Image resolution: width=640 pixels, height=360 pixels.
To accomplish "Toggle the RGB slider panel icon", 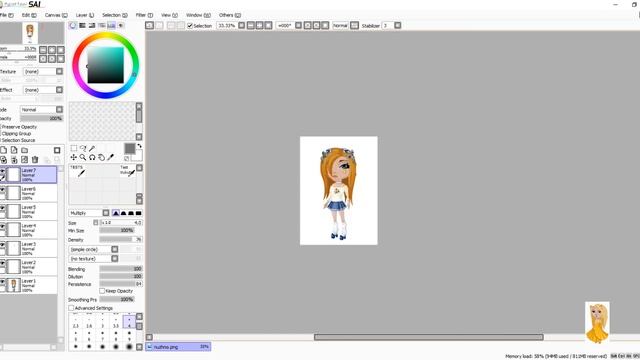I will [82, 25].
